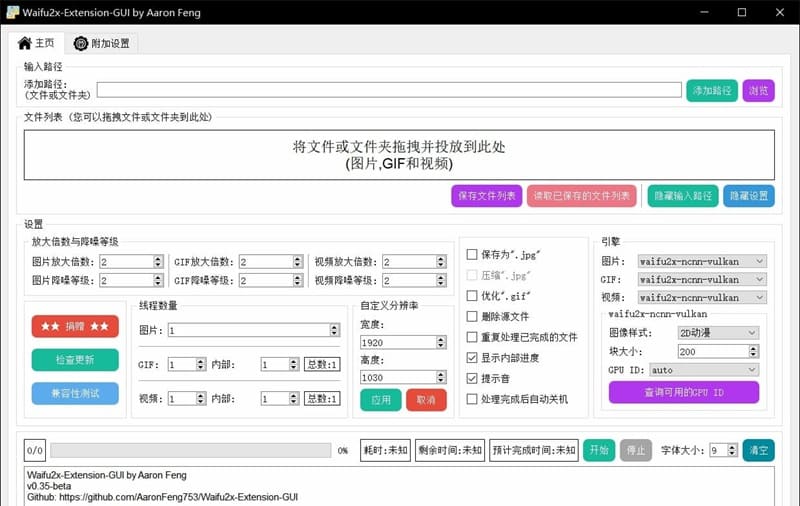Click the 耗时:未知 elapsed time label
Image resolution: width=800 pixels, height=506 pixels.
coord(385,450)
